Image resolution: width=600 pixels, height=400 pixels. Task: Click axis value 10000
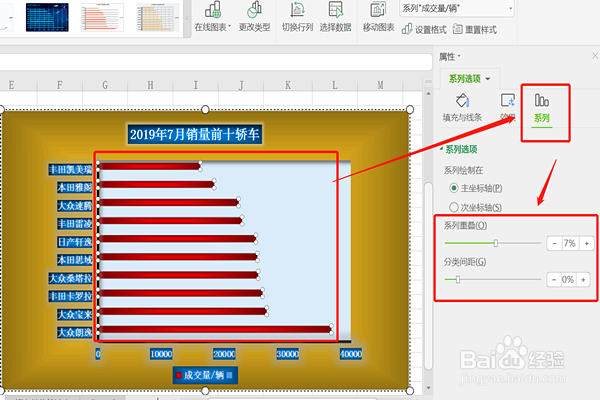click(x=161, y=354)
